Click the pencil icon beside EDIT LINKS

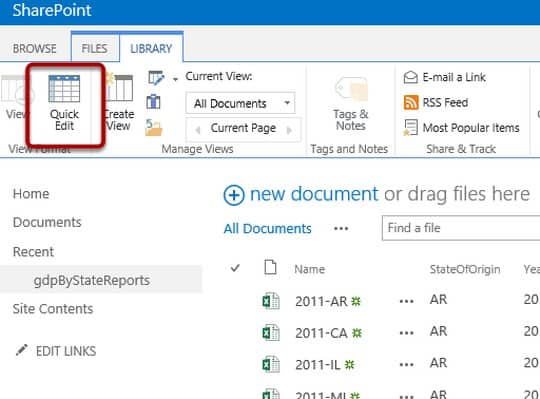point(22,350)
